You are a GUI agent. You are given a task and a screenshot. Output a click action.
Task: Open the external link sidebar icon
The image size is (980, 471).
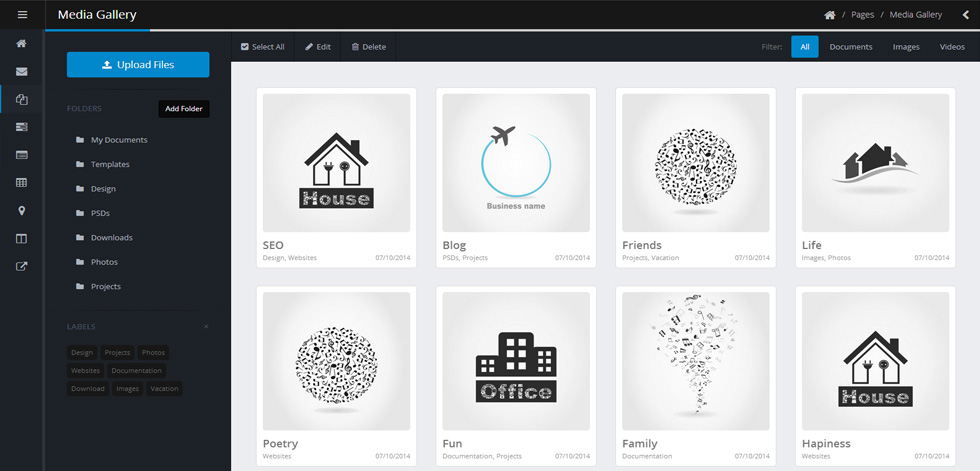pyautogui.click(x=22, y=266)
